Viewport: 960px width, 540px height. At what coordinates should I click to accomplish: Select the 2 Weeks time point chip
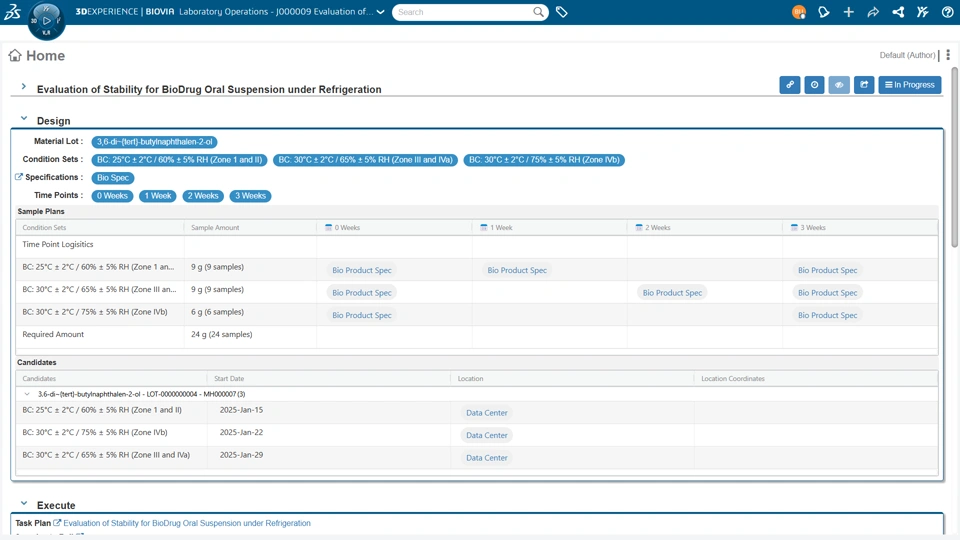tap(203, 196)
